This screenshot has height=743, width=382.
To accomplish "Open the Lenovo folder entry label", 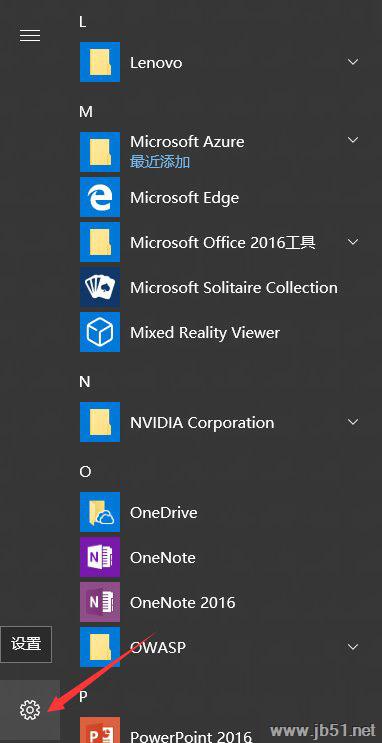I will coord(156,63).
